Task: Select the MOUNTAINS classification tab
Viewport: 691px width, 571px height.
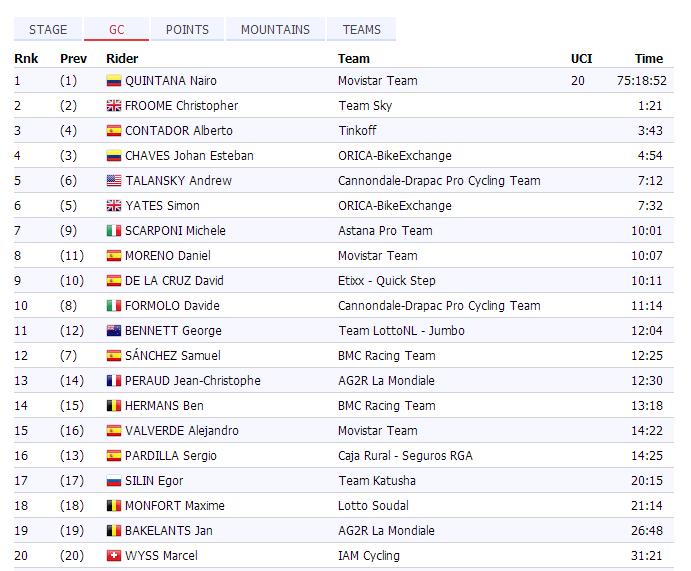Action: (275, 29)
